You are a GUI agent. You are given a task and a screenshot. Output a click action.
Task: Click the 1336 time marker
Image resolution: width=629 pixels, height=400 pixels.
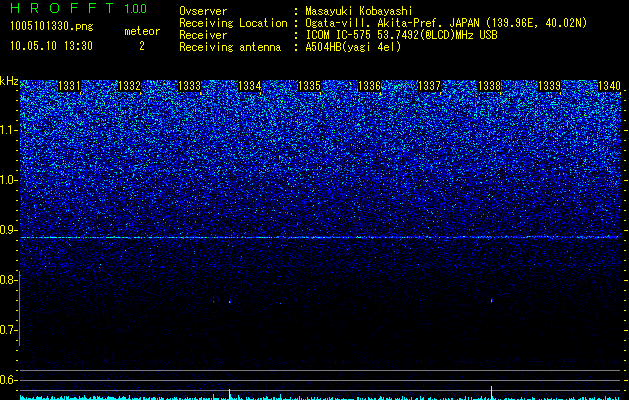[369, 86]
